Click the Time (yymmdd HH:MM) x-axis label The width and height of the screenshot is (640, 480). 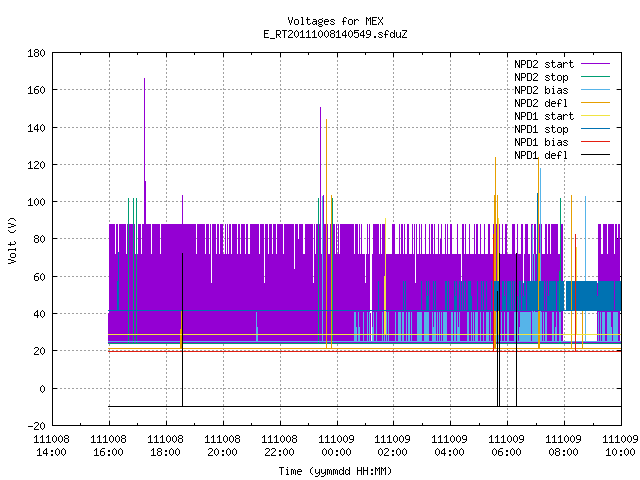[x=335, y=471]
